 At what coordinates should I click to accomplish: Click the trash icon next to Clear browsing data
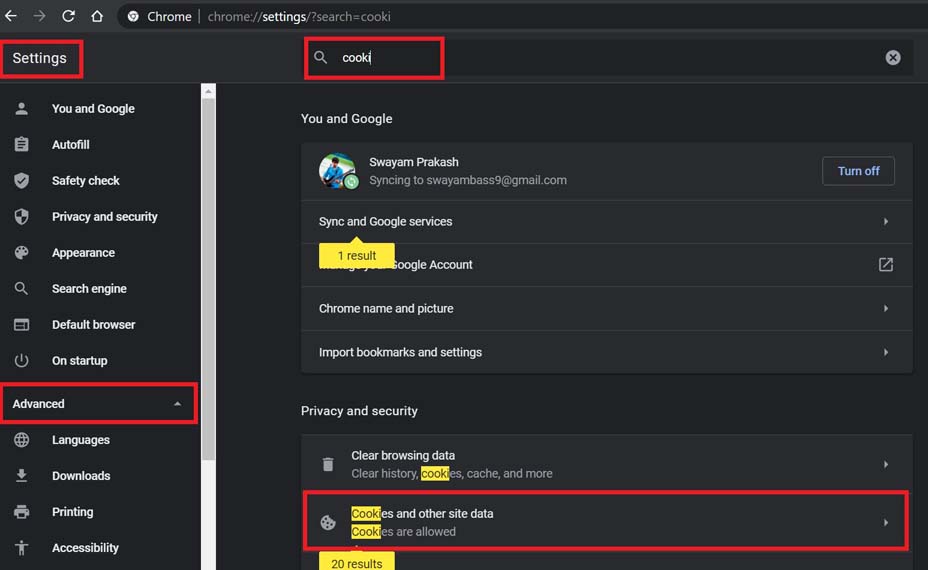click(328, 464)
